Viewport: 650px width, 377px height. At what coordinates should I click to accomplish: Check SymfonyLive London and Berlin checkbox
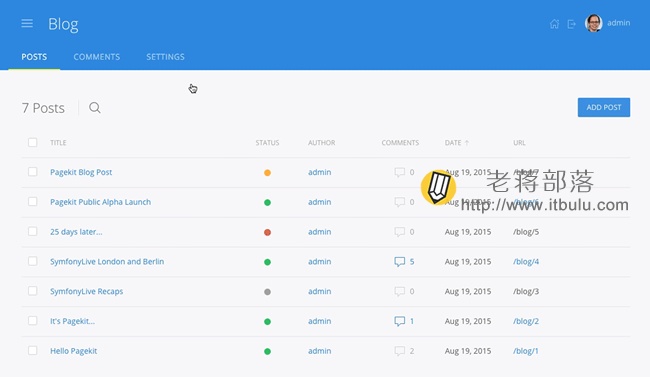32,261
